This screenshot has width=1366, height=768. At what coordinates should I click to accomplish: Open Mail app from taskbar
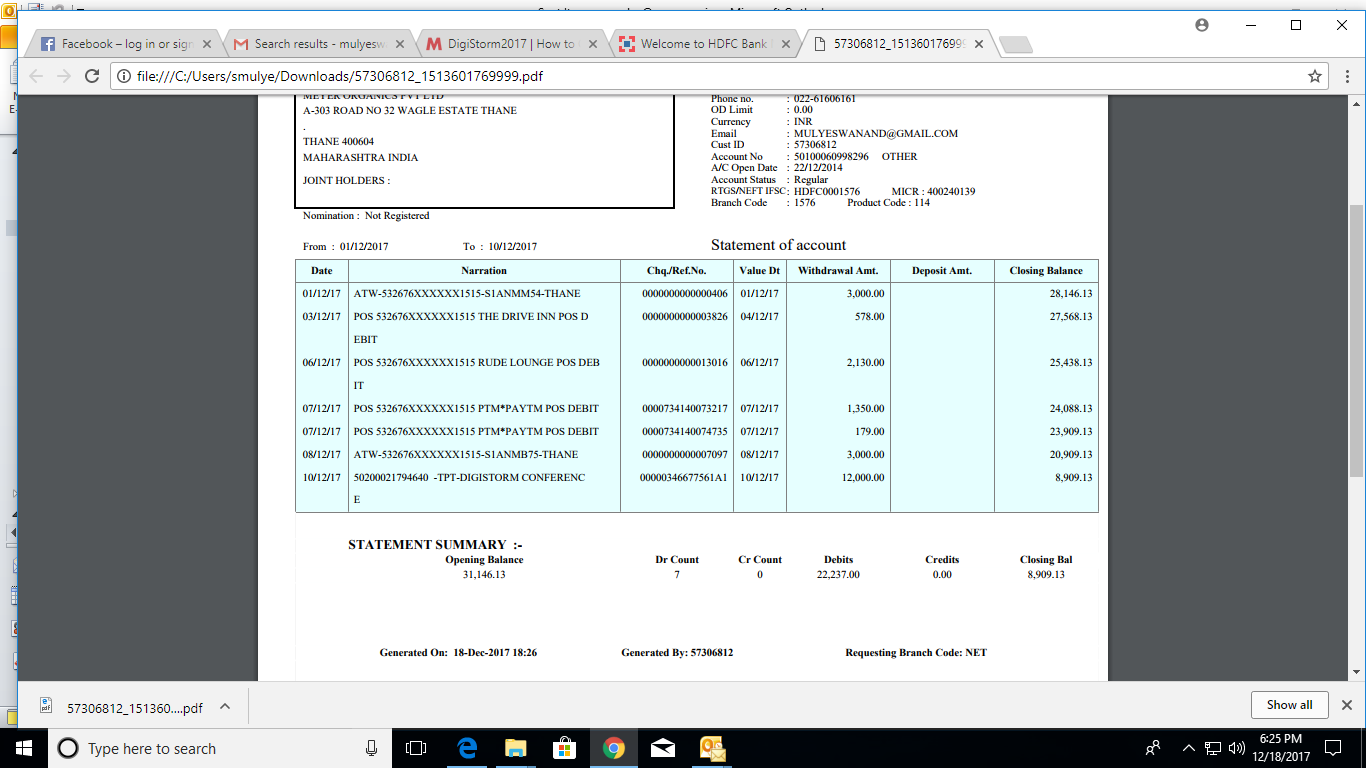point(662,748)
